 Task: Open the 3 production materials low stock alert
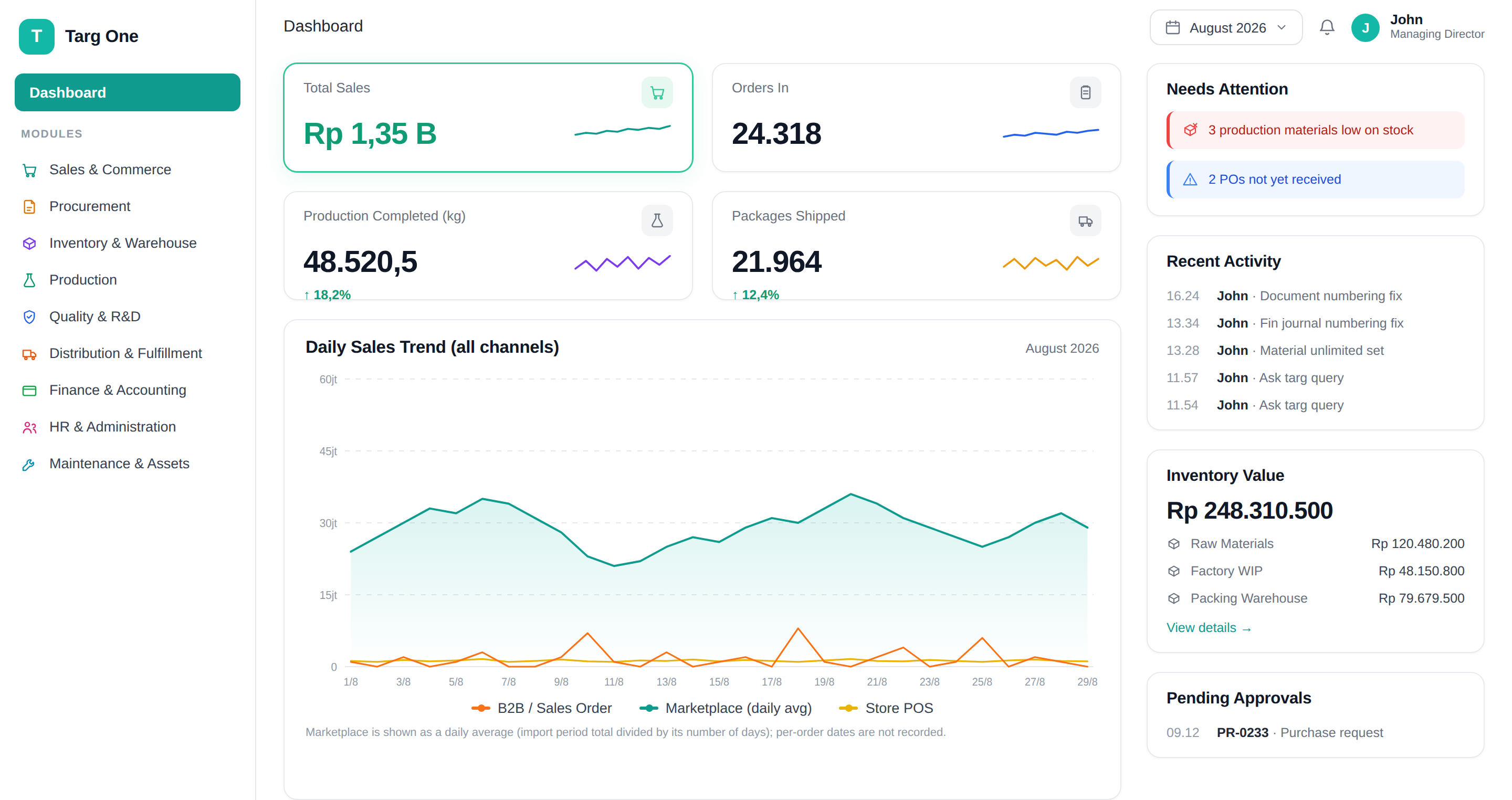(1315, 130)
